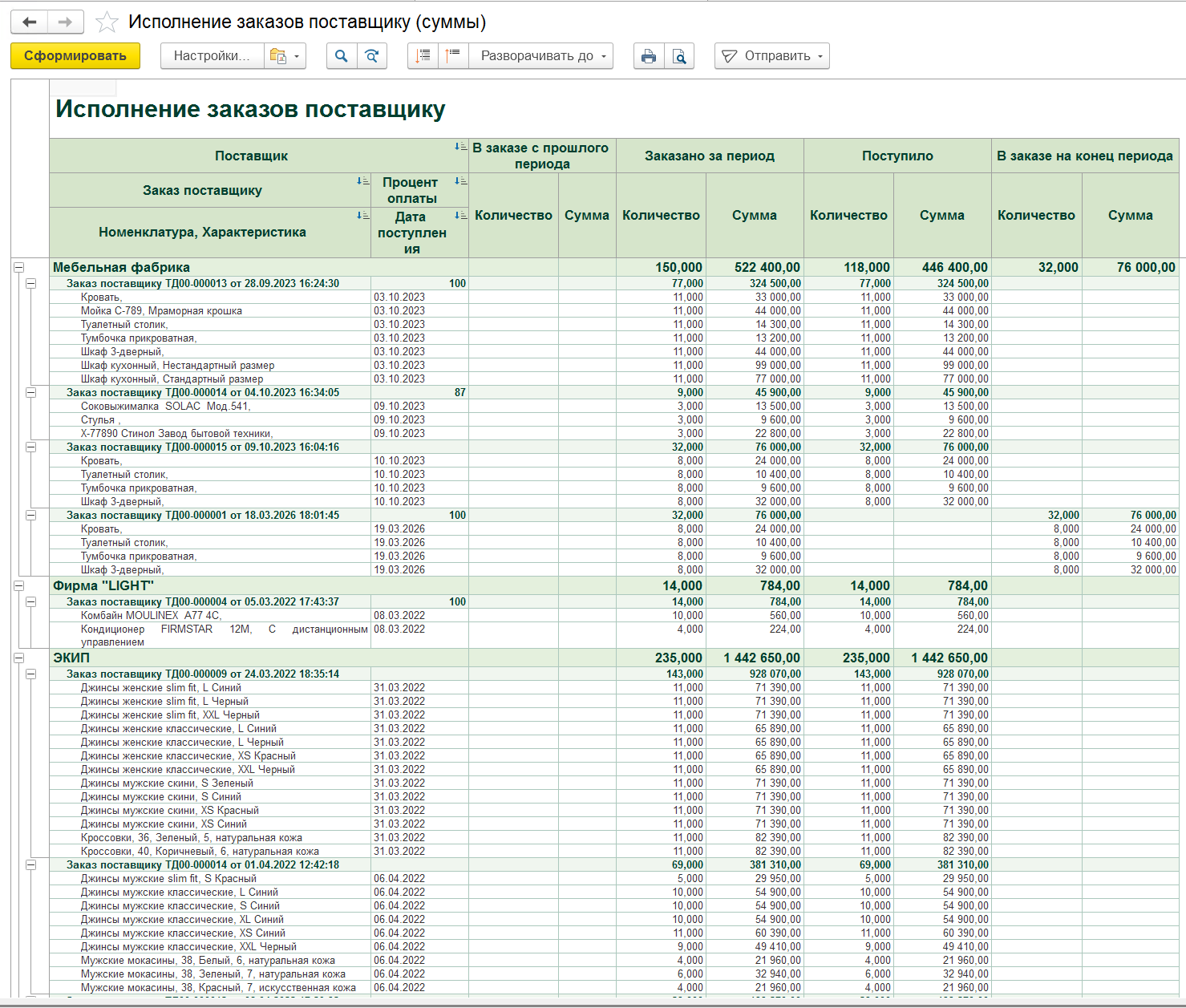Click the report title Исполнение заказов поставщику
1186x1008 pixels.
[x=250, y=109]
